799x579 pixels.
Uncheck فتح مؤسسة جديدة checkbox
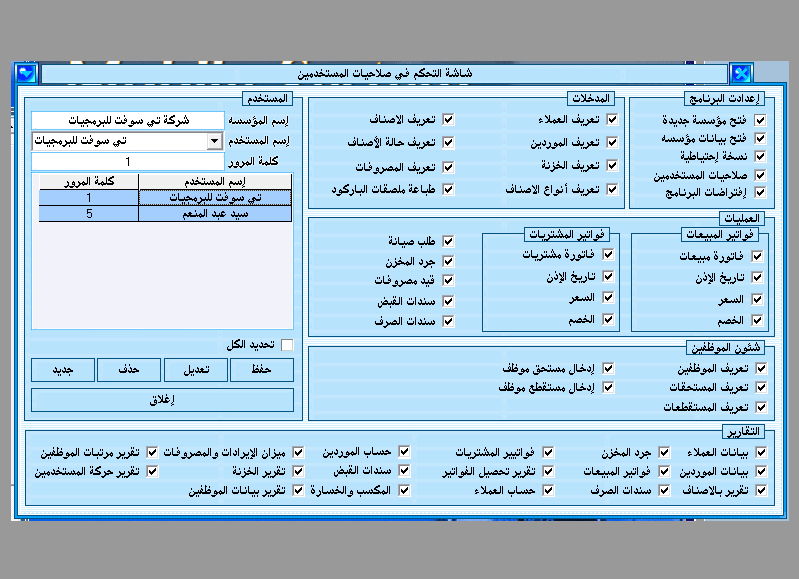point(760,120)
